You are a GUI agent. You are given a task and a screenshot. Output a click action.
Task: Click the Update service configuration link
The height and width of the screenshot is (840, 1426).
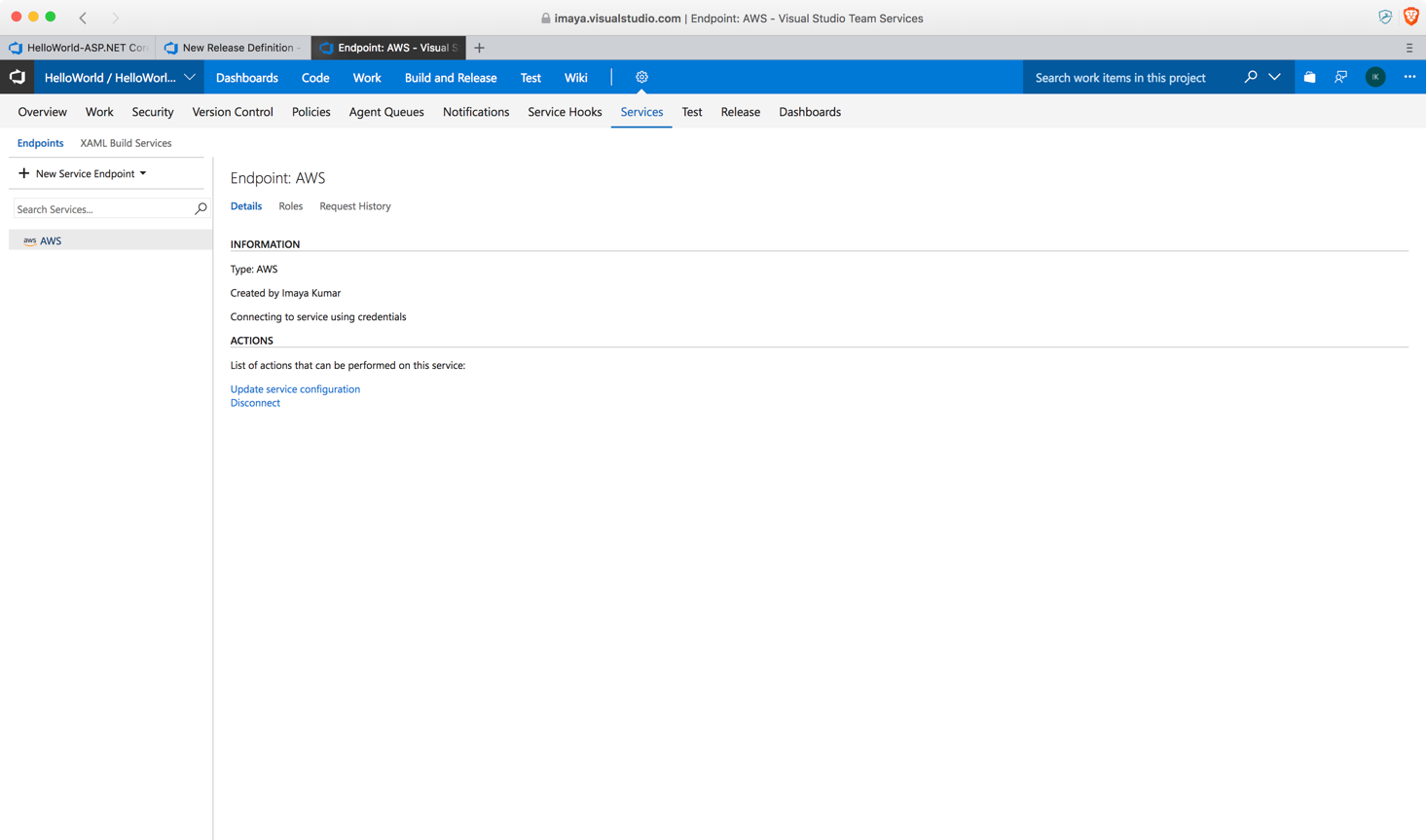click(x=295, y=389)
